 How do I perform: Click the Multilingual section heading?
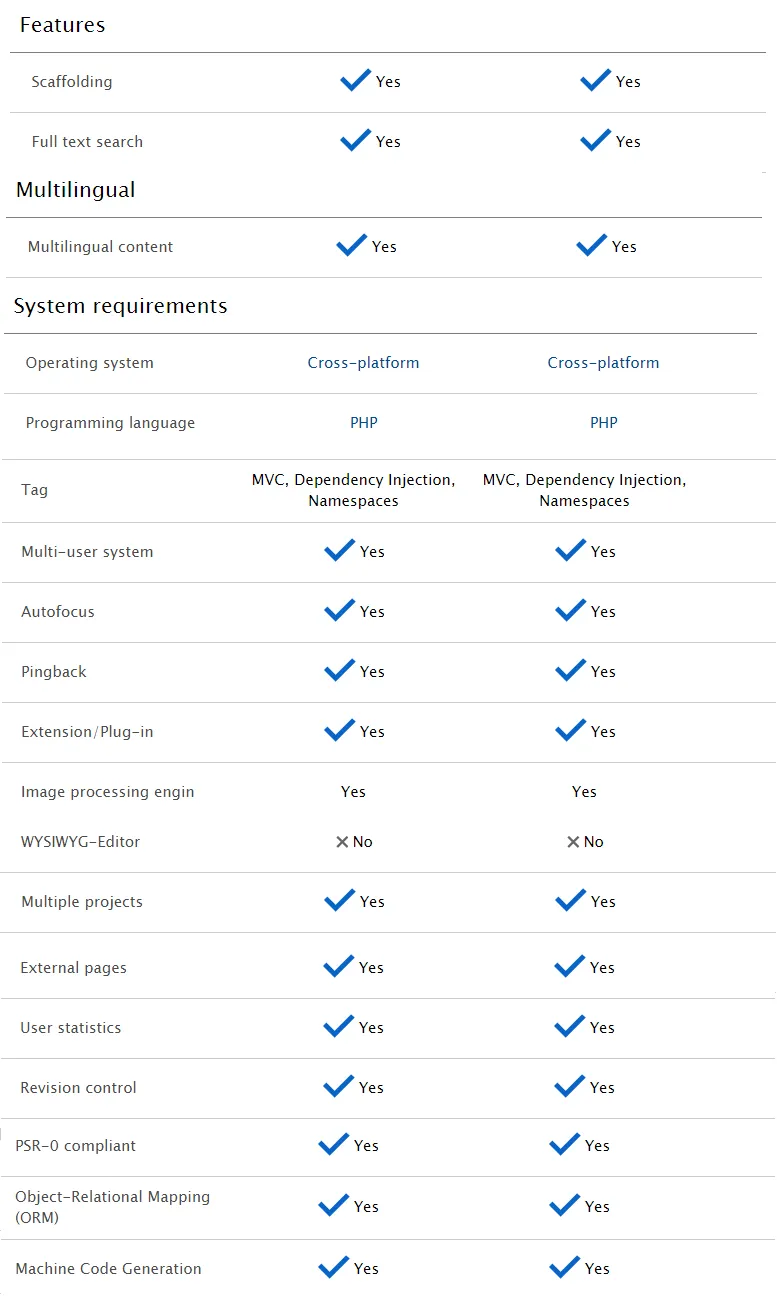(75, 190)
